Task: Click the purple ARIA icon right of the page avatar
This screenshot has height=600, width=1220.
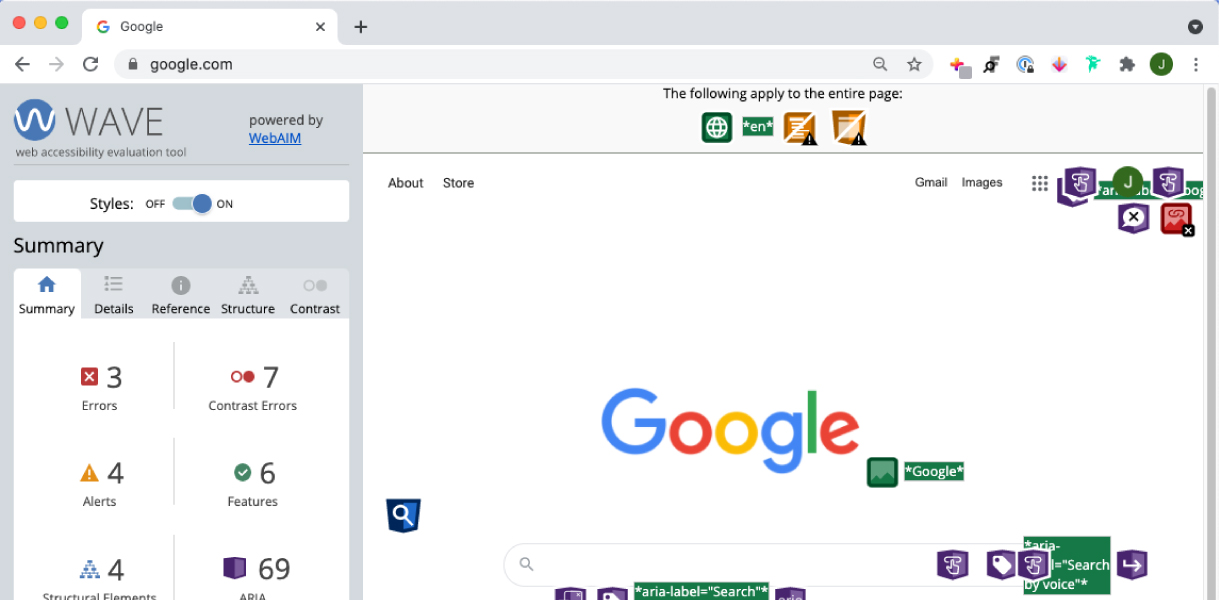Action: (1168, 183)
